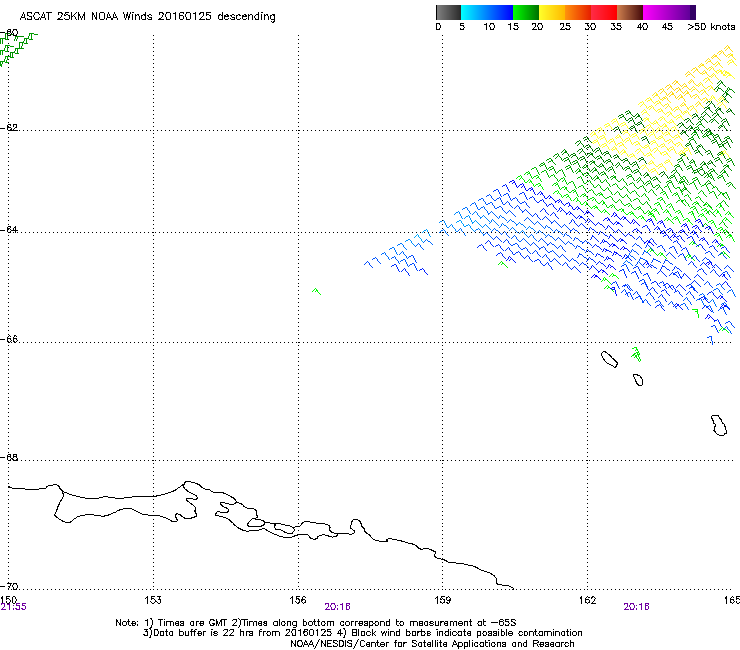
Task: Click the red 30-35 knots legend color
Action: 604,12
